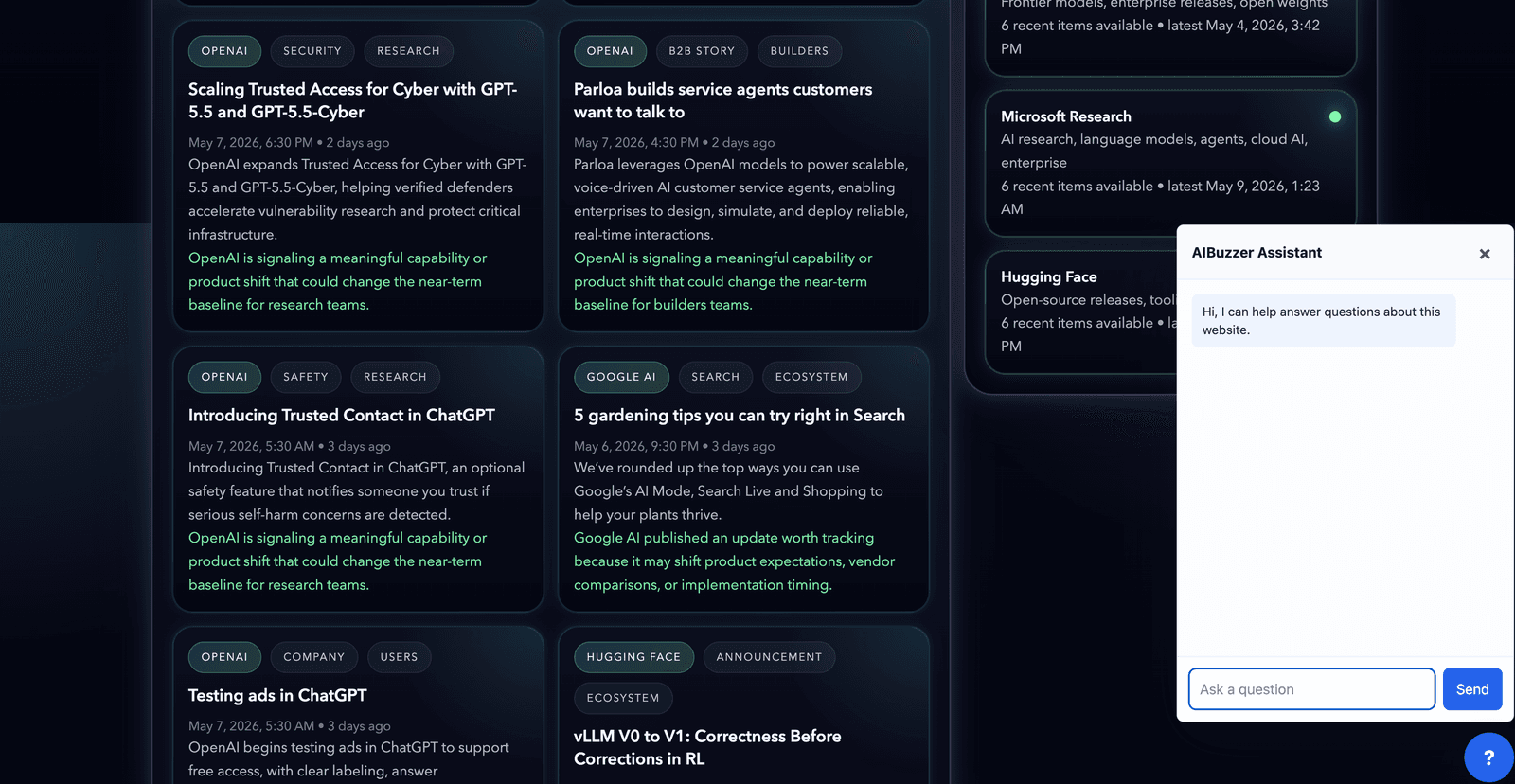
Task: Select the HUGGING FACE tag
Action: (x=633, y=657)
